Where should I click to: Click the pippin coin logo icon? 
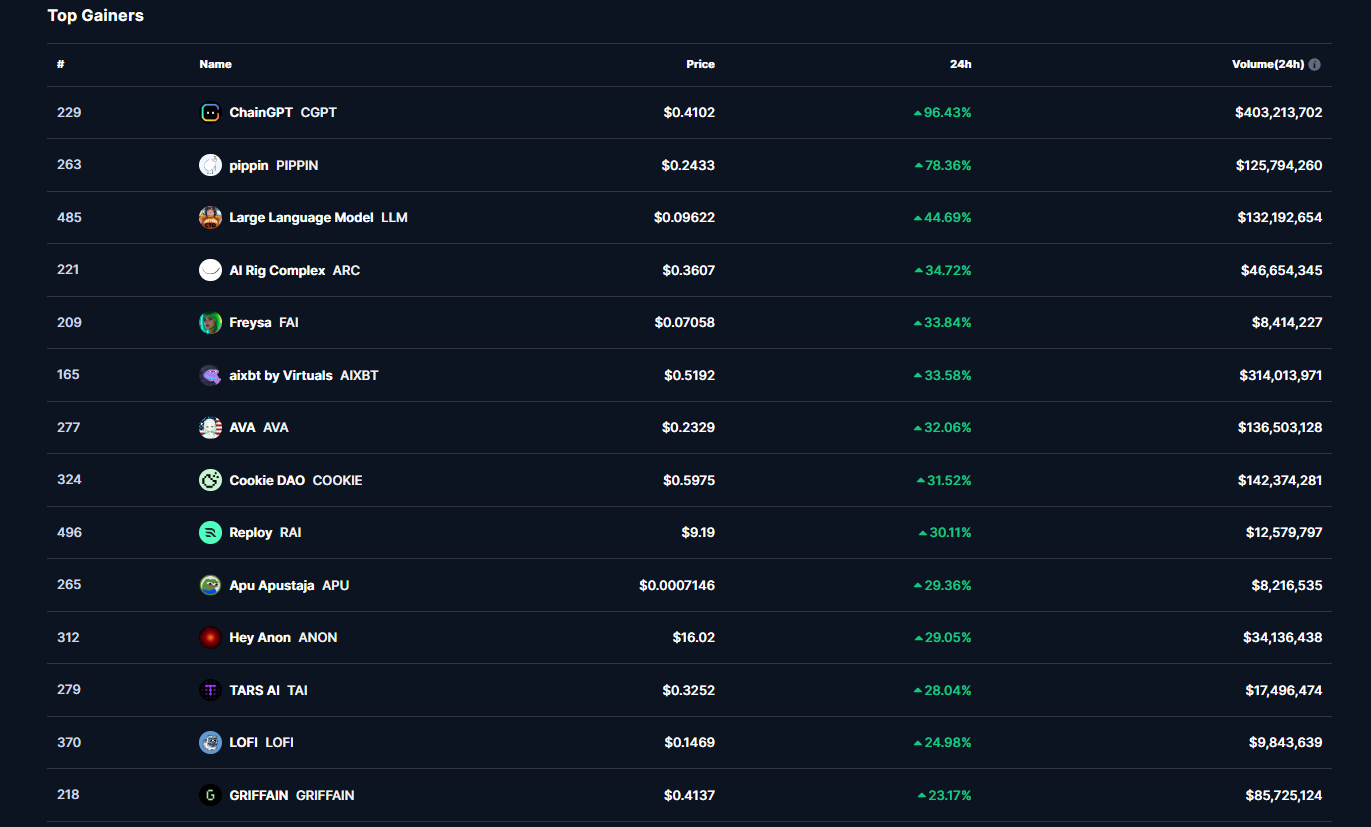pyautogui.click(x=210, y=165)
